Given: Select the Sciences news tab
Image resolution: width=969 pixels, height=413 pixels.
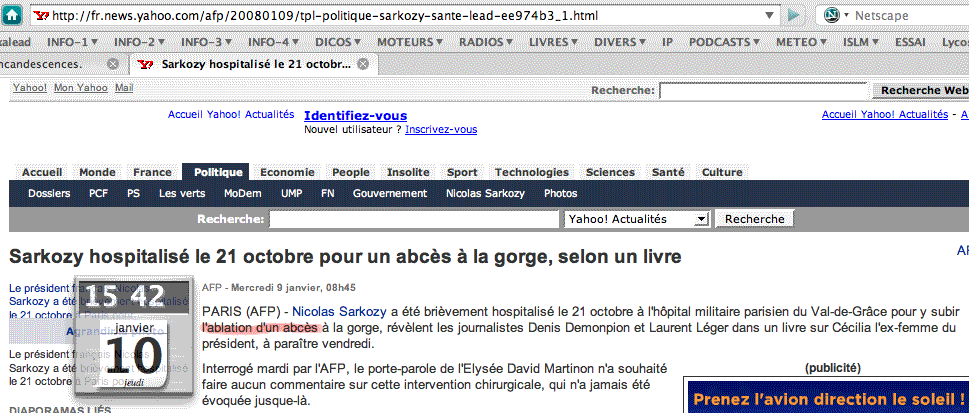Looking at the screenshot, I should [x=611, y=172].
